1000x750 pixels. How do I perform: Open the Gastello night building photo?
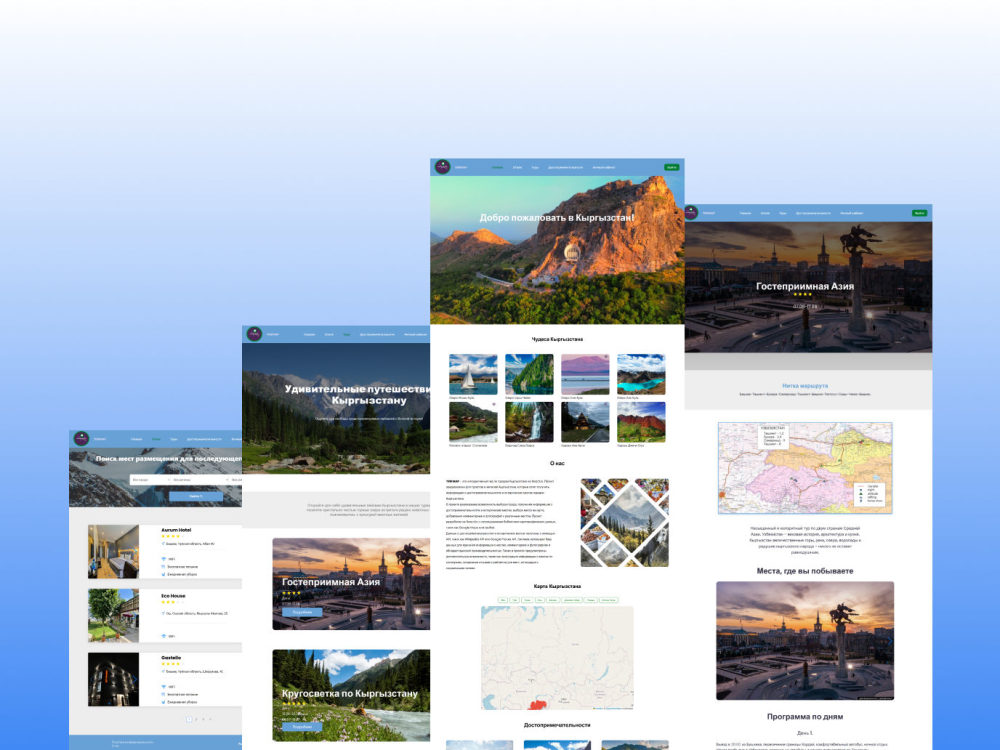click(114, 679)
